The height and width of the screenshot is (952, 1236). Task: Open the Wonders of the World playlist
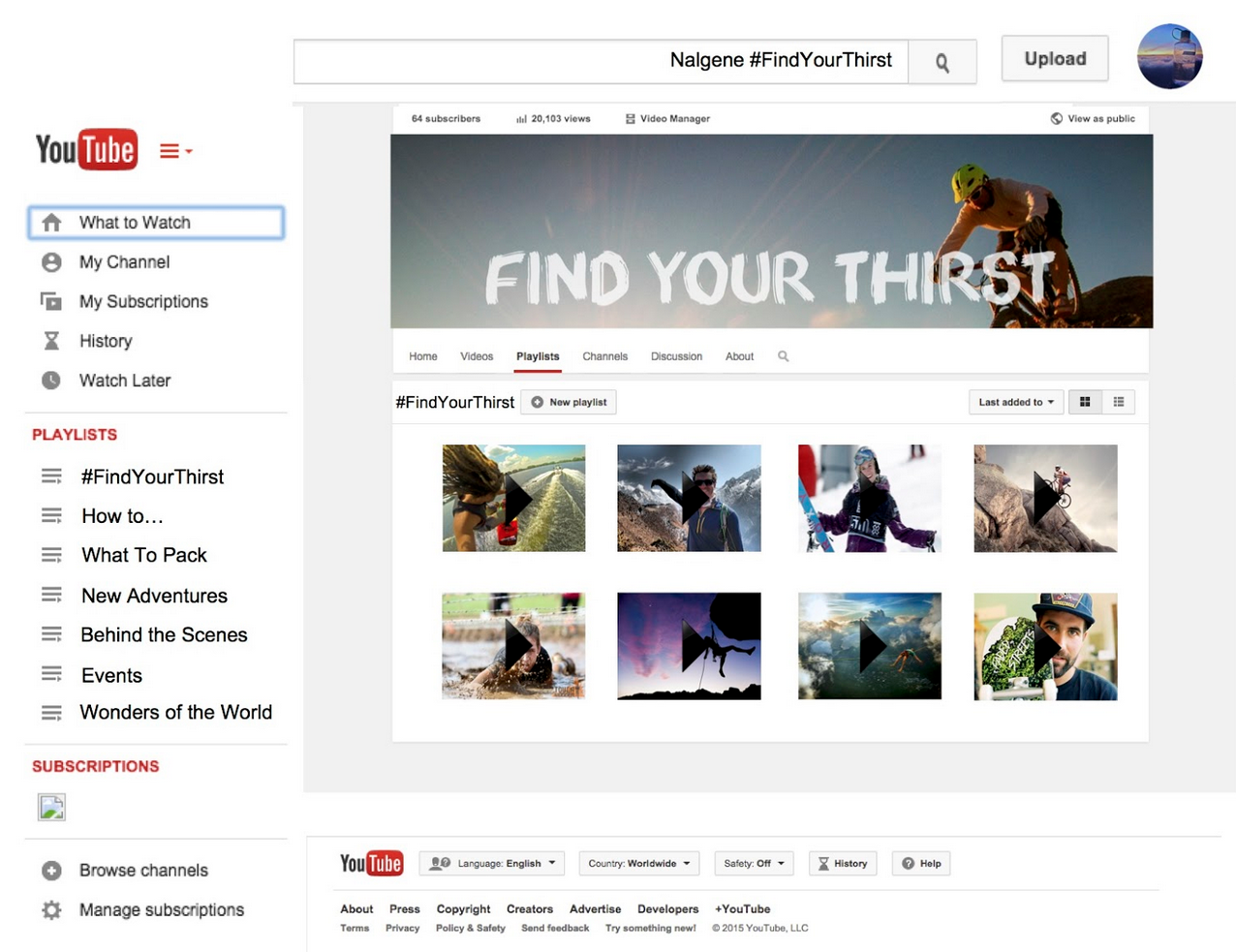175,713
